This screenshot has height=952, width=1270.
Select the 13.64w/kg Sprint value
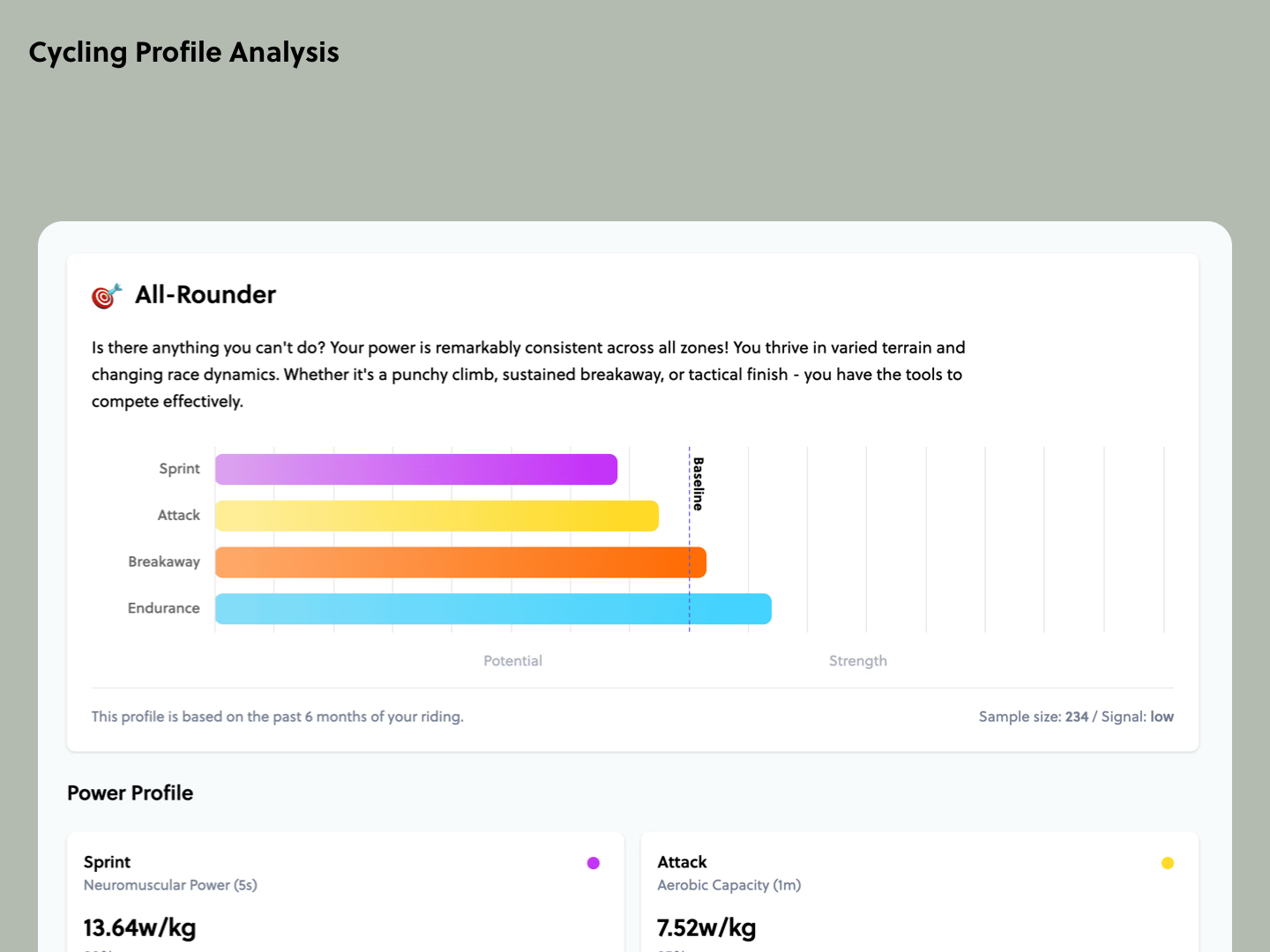139,927
